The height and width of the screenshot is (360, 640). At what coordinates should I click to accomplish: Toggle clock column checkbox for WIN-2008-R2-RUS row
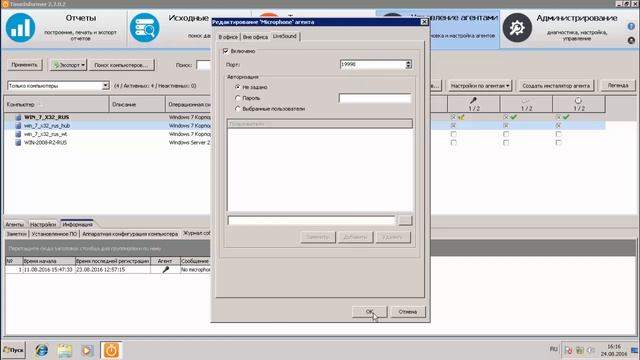pos(558,142)
